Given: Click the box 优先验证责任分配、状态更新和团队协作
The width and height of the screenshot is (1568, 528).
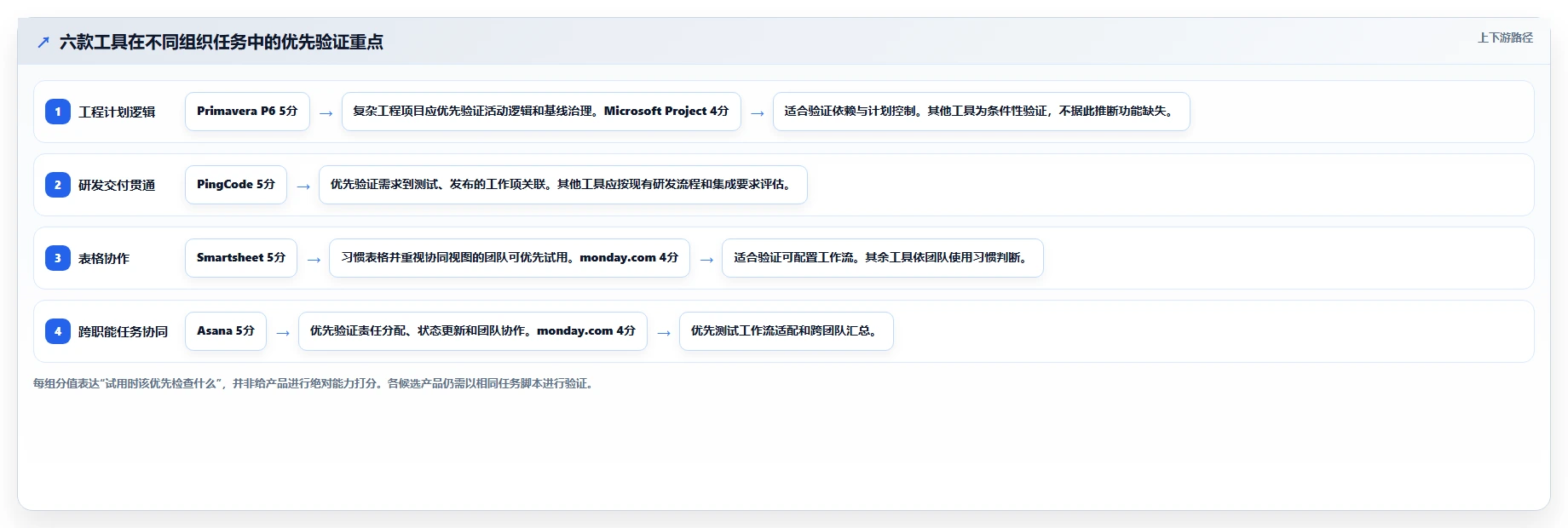Looking at the screenshot, I should point(473,331).
